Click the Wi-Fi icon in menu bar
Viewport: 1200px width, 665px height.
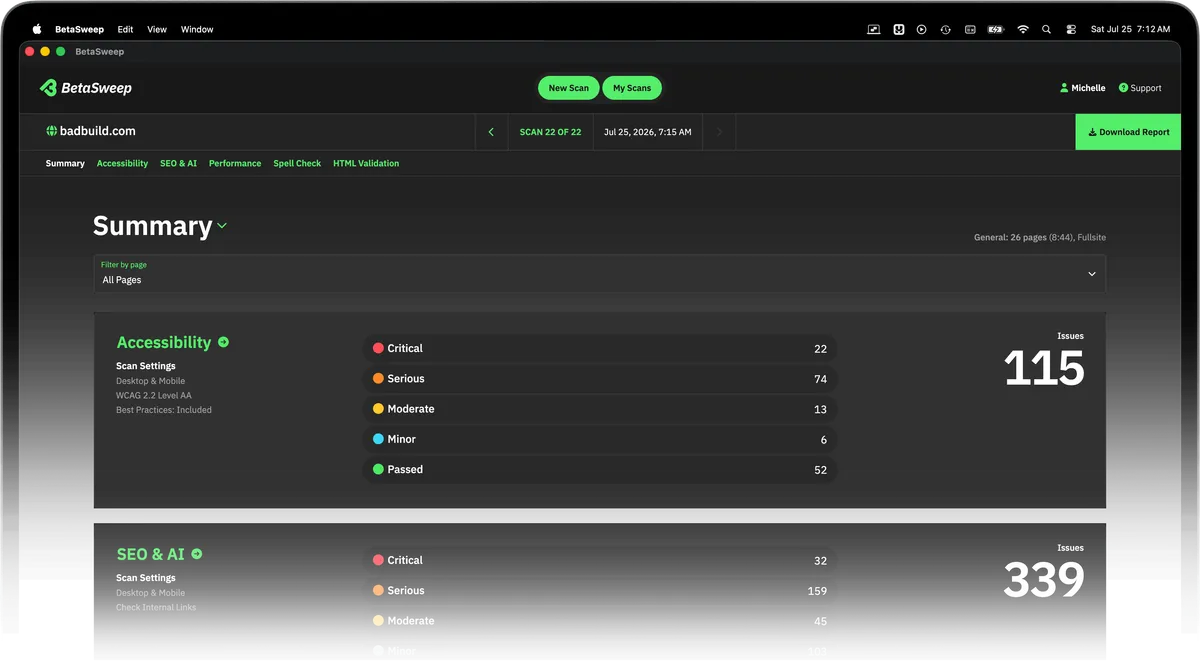tap(1022, 29)
